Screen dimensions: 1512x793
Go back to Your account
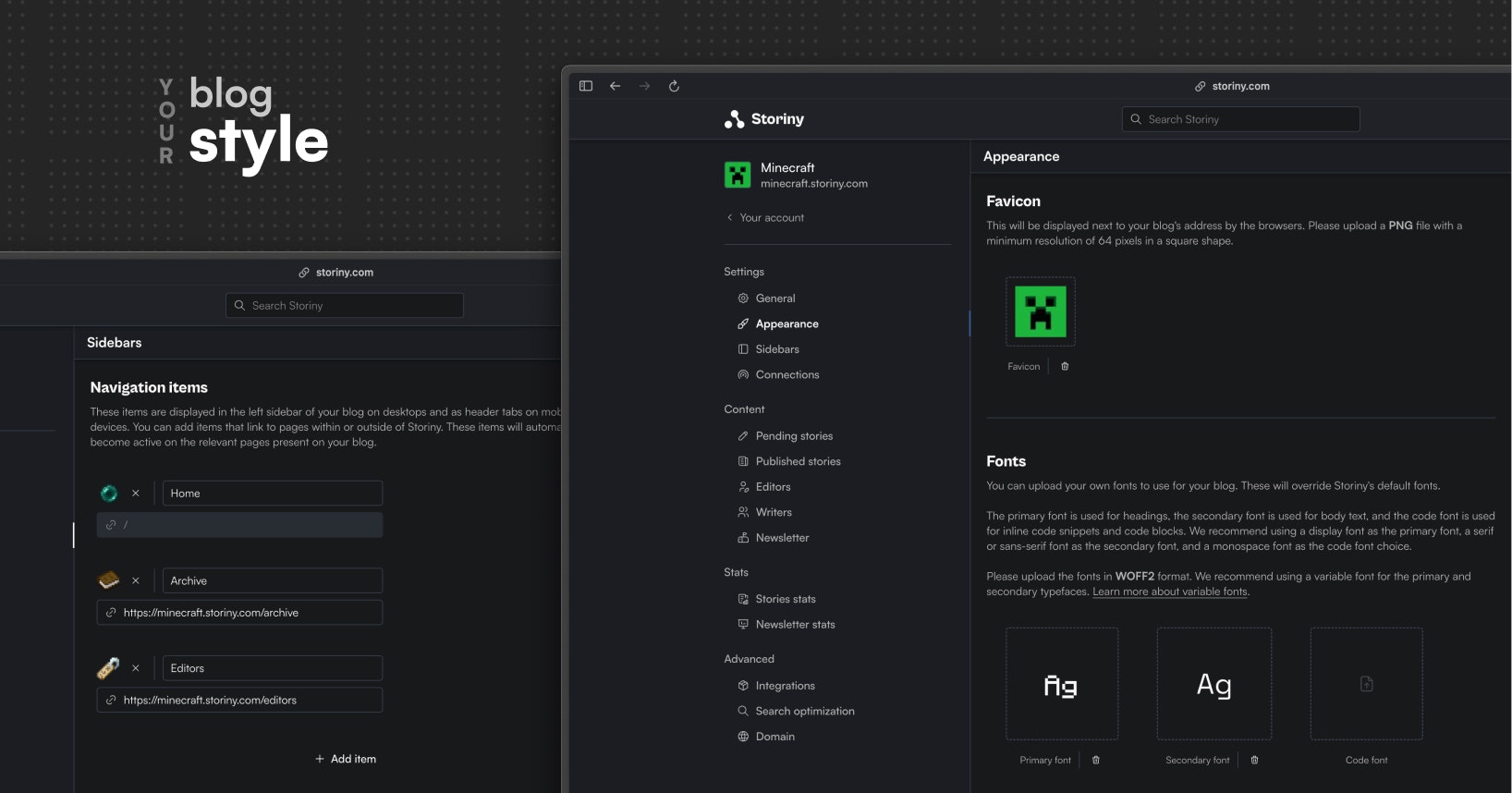[765, 218]
